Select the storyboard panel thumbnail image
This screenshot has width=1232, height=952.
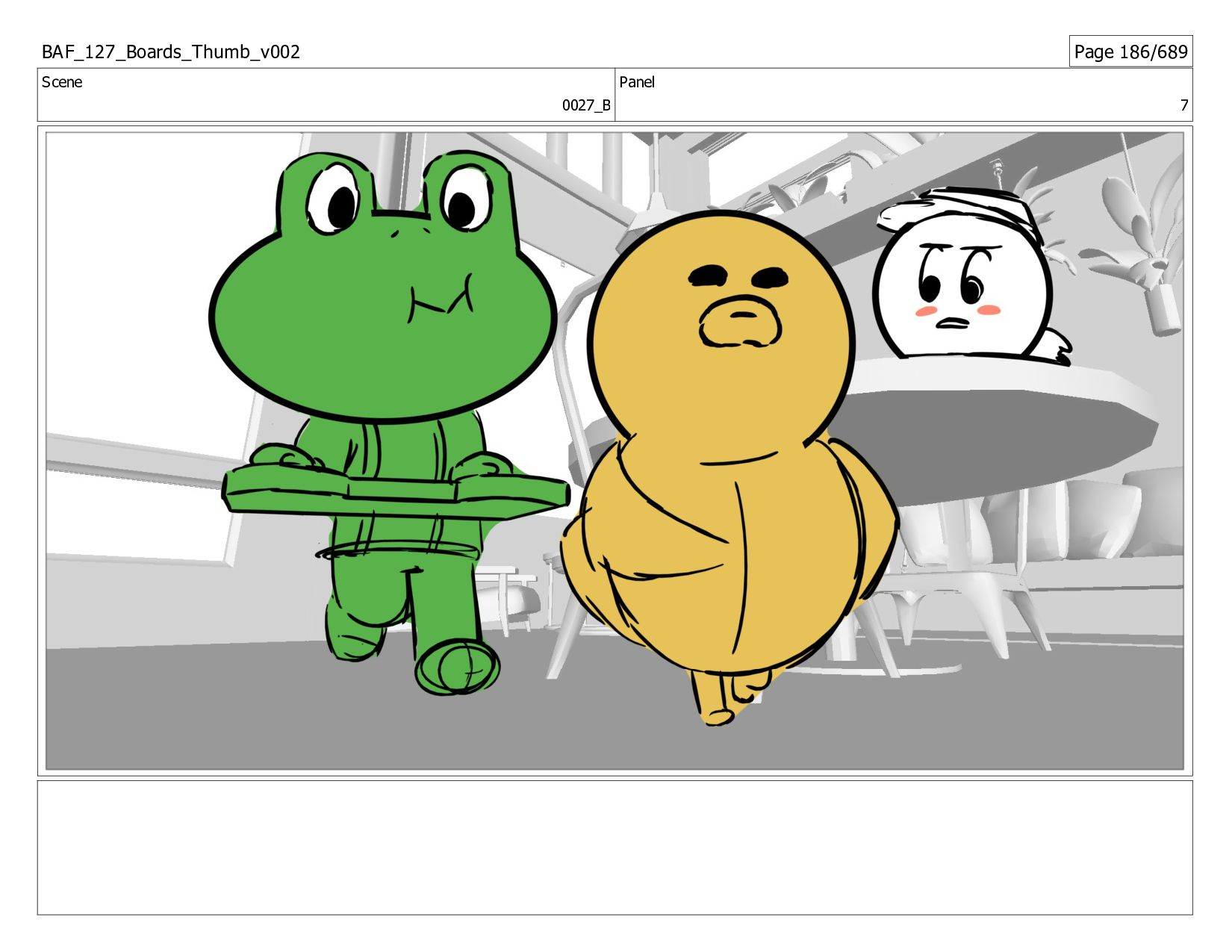click(x=615, y=451)
